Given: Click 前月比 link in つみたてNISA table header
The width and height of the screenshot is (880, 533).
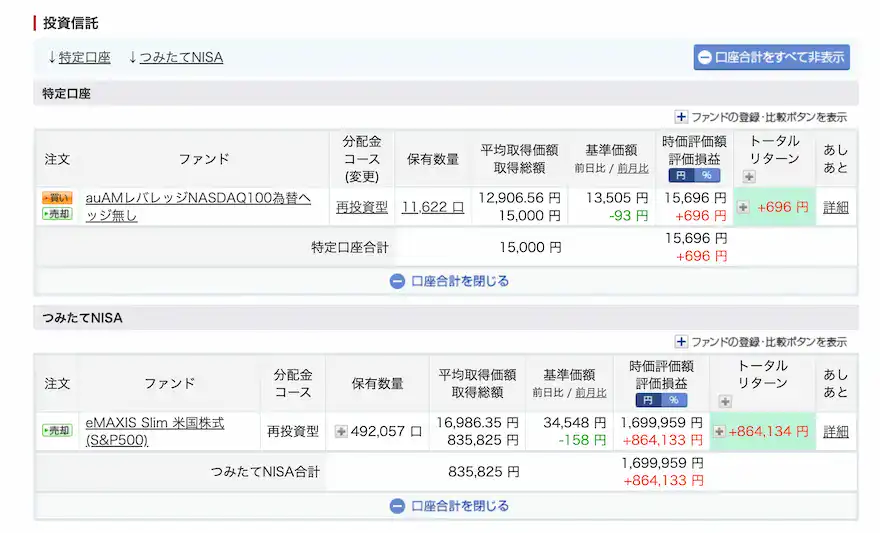Looking at the screenshot, I should [x=590, y=393].
